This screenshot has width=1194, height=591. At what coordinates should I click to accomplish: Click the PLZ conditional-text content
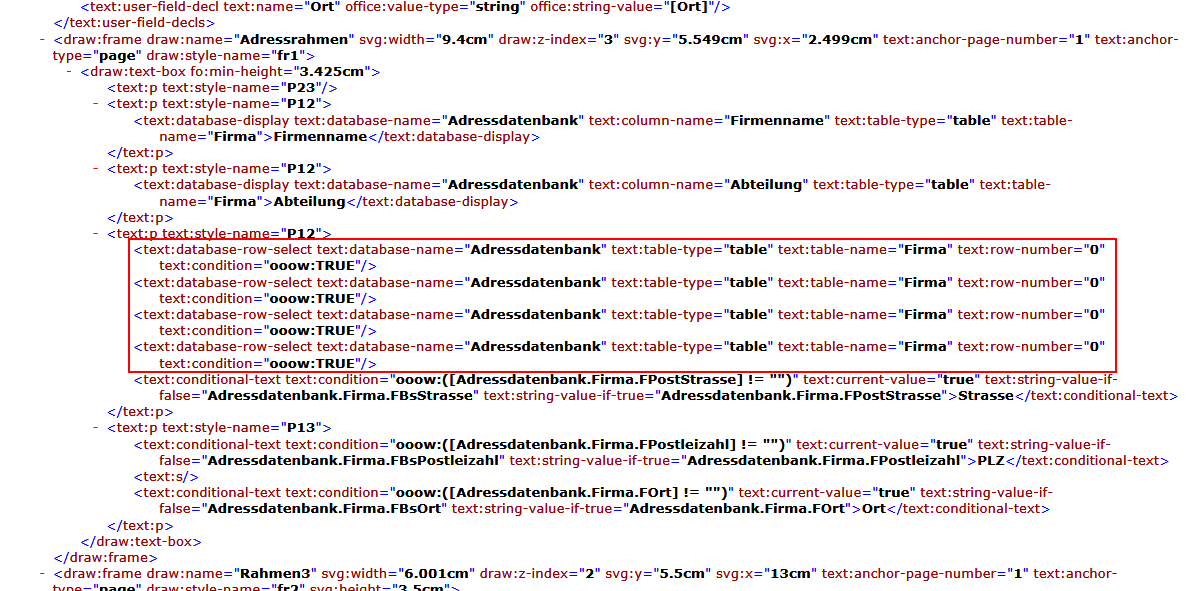pyautogui.click(x=990, y=460)
